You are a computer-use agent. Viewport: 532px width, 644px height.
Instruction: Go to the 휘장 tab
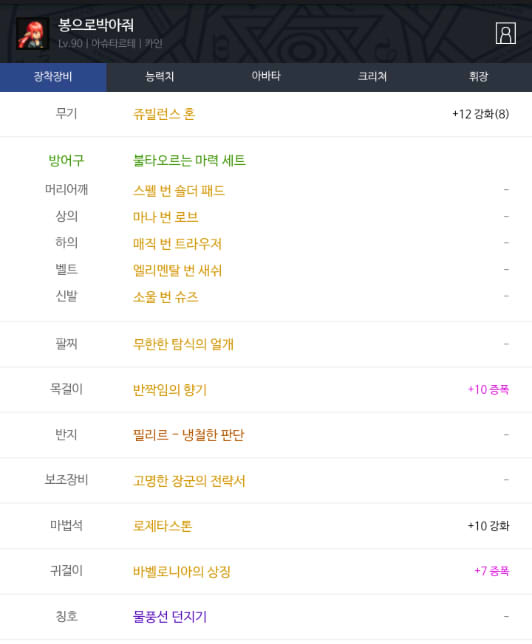click(x=479, y=77)
